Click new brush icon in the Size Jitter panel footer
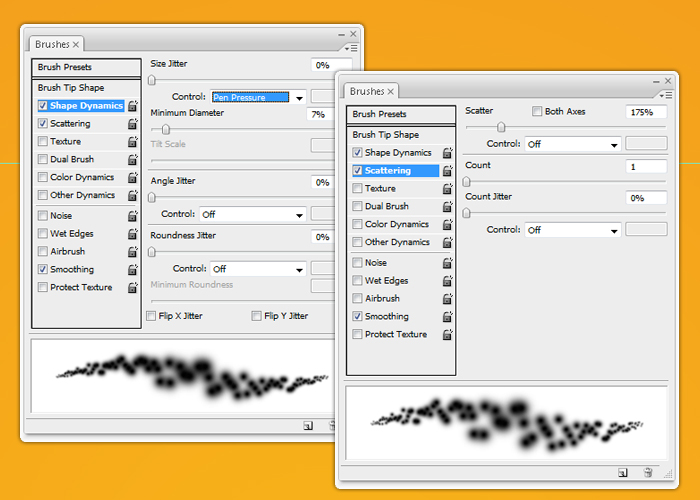The width and height of the screenshot is (700, 500). pyautogui.click(x=307, y=426)
